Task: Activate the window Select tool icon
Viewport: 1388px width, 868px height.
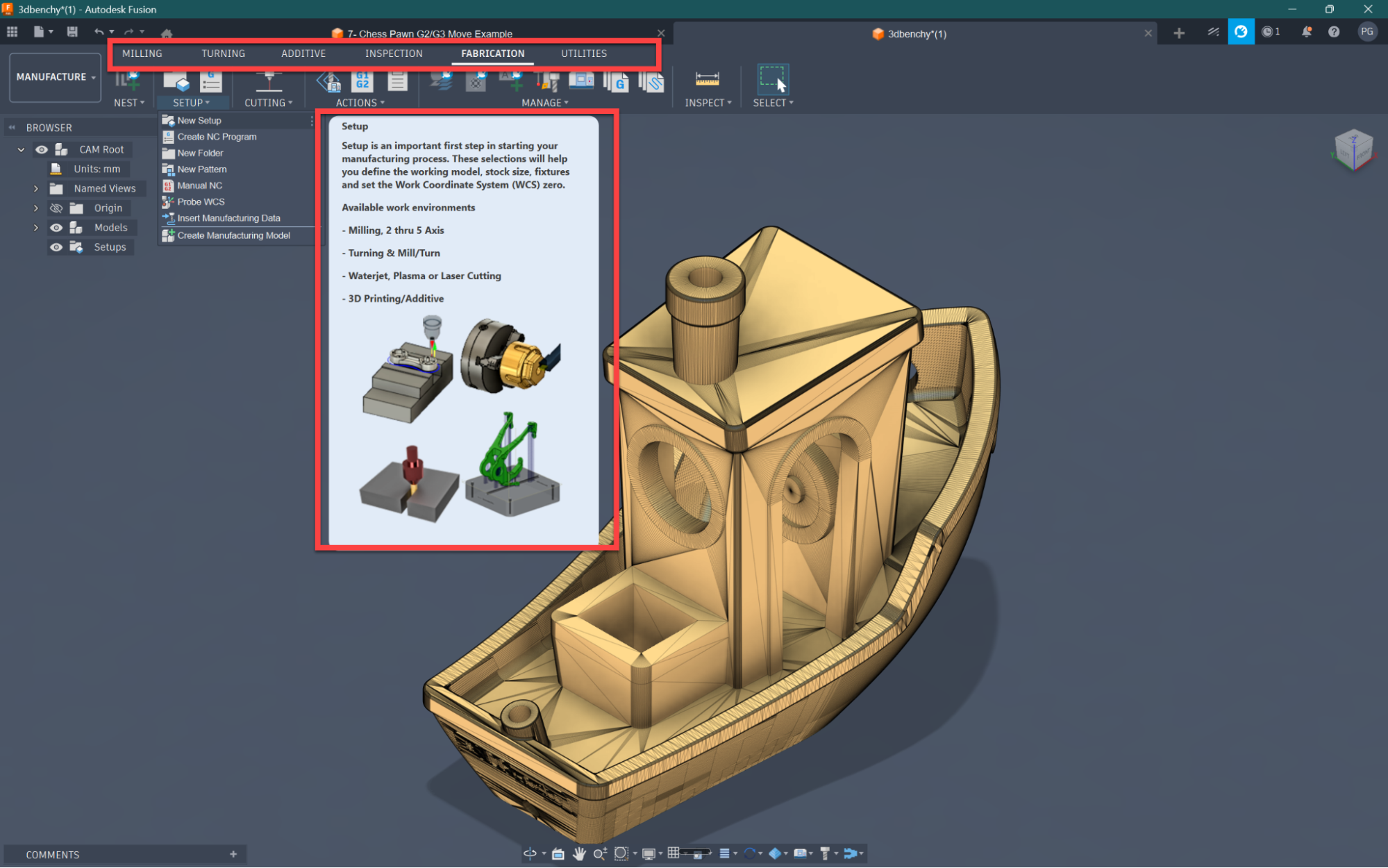Action: tap(772, 79)
